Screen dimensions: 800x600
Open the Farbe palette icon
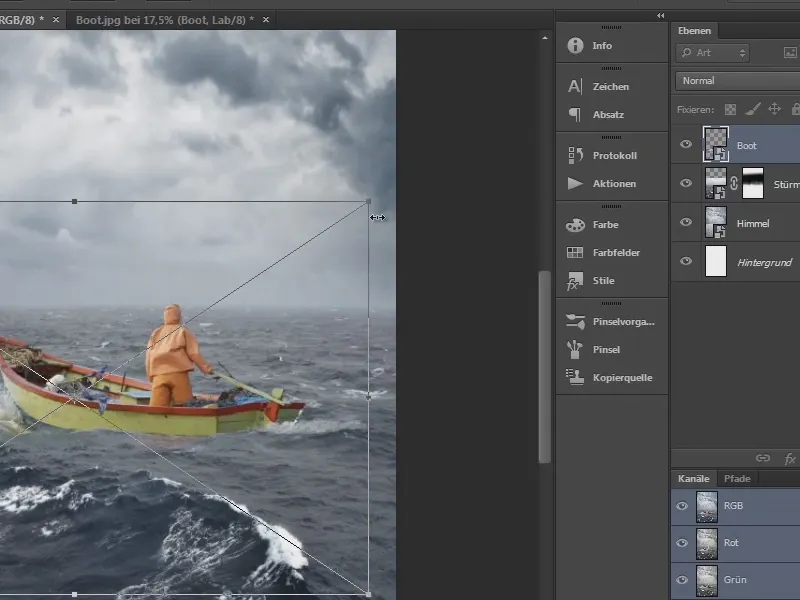[575, 224]
